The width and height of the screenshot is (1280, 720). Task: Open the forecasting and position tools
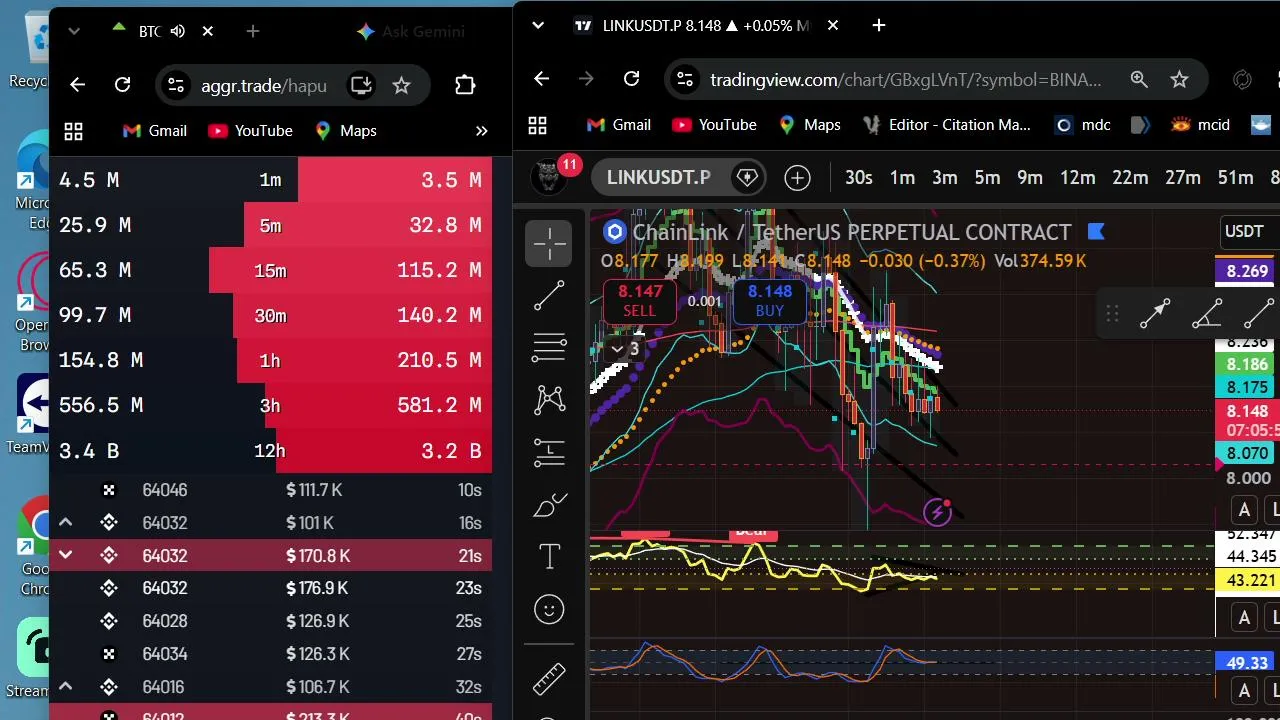click(549, 452)
